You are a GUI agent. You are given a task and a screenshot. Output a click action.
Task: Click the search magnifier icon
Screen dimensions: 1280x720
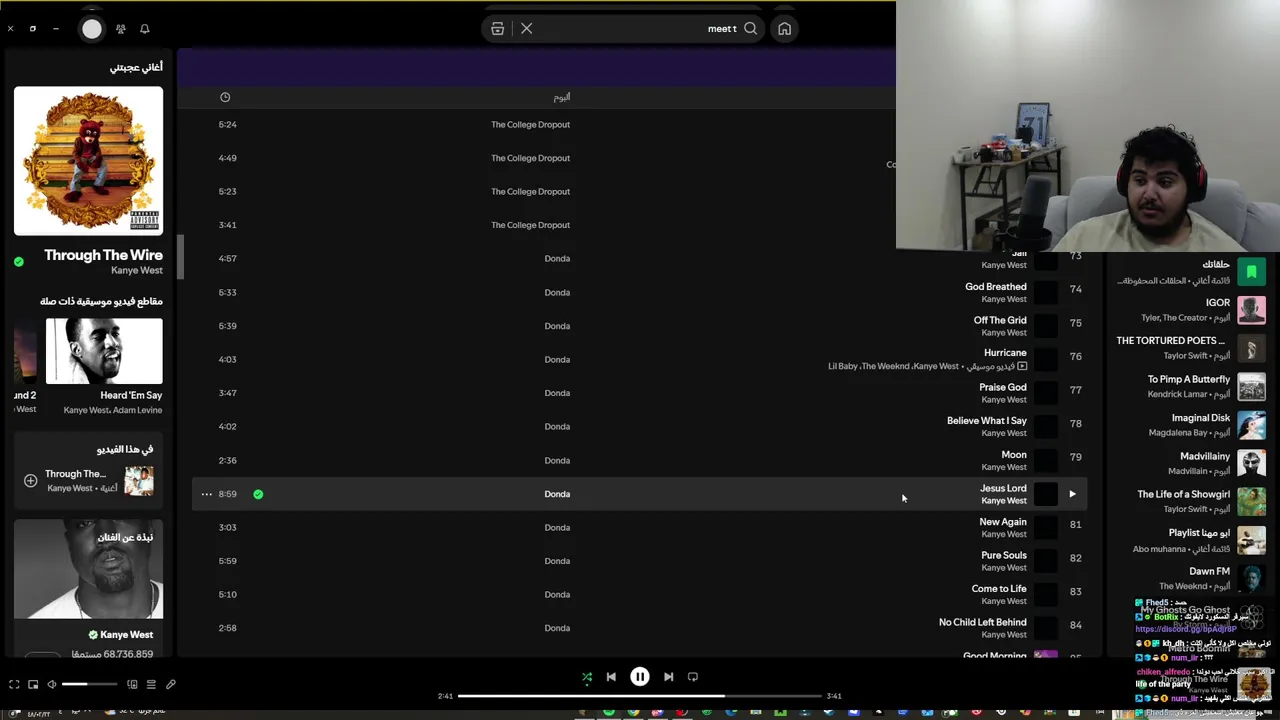coord(750,29)
